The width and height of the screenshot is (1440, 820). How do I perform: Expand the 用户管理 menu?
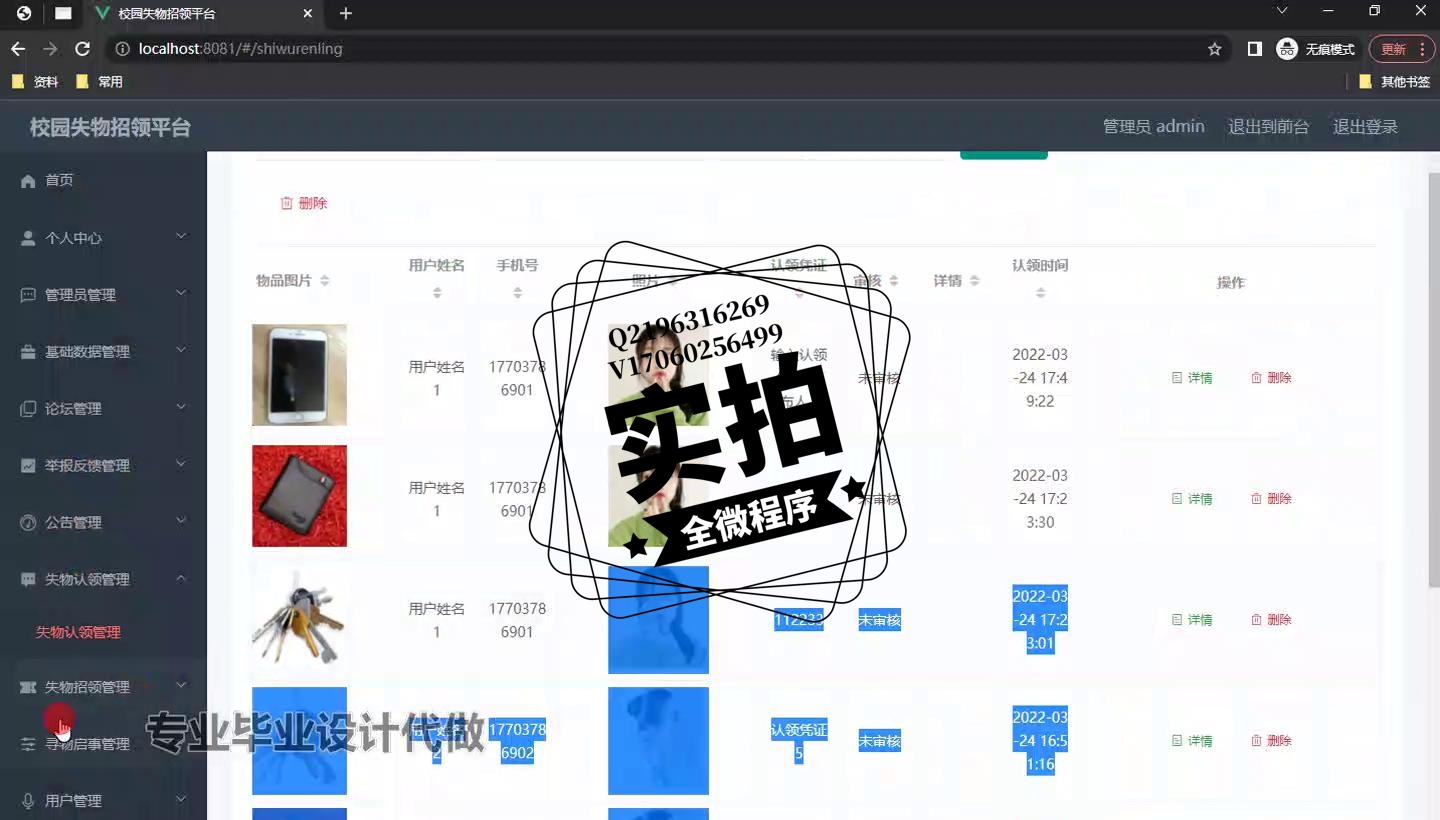(103, 801)
